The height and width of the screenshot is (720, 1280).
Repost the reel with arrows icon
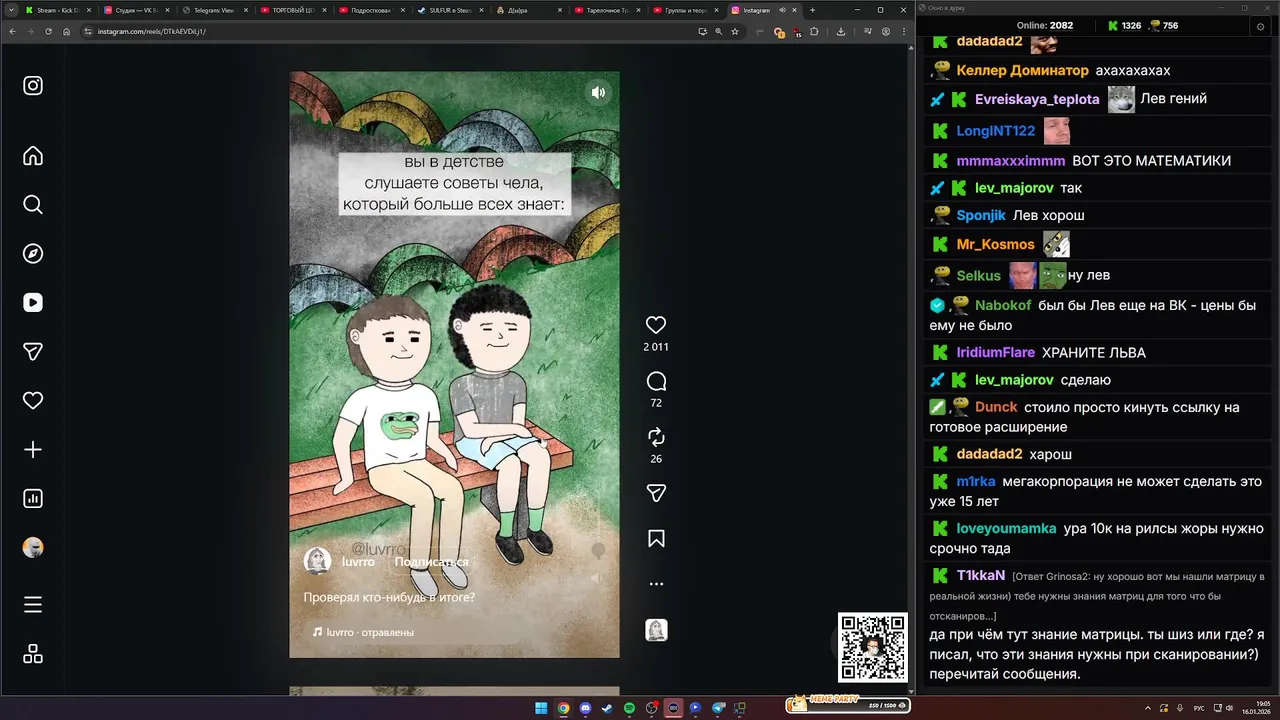click(656, 437)
